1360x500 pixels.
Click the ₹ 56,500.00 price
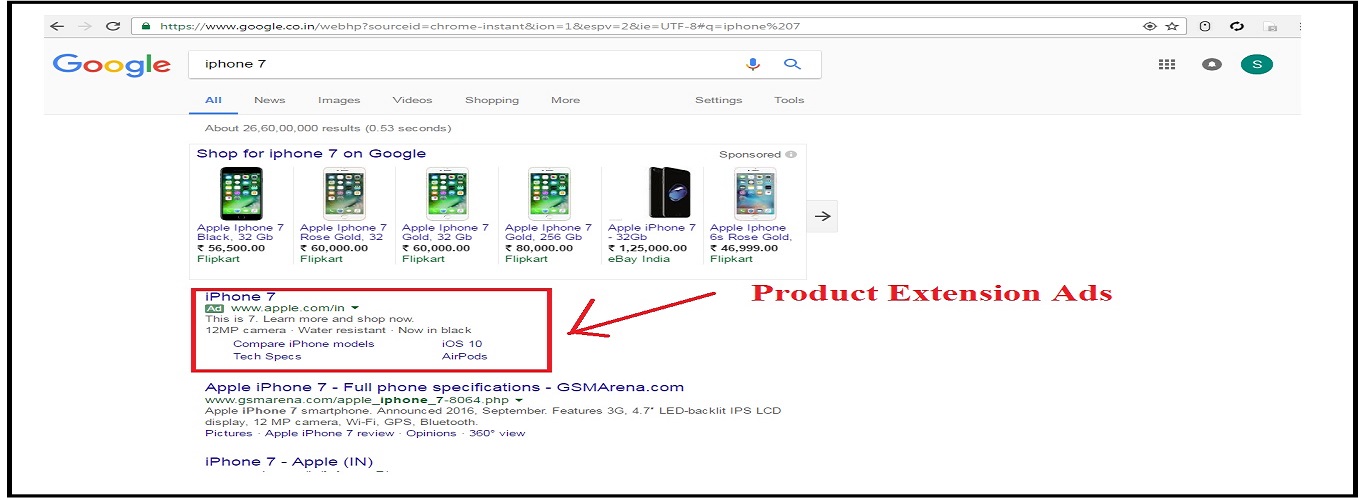point(231,248)
